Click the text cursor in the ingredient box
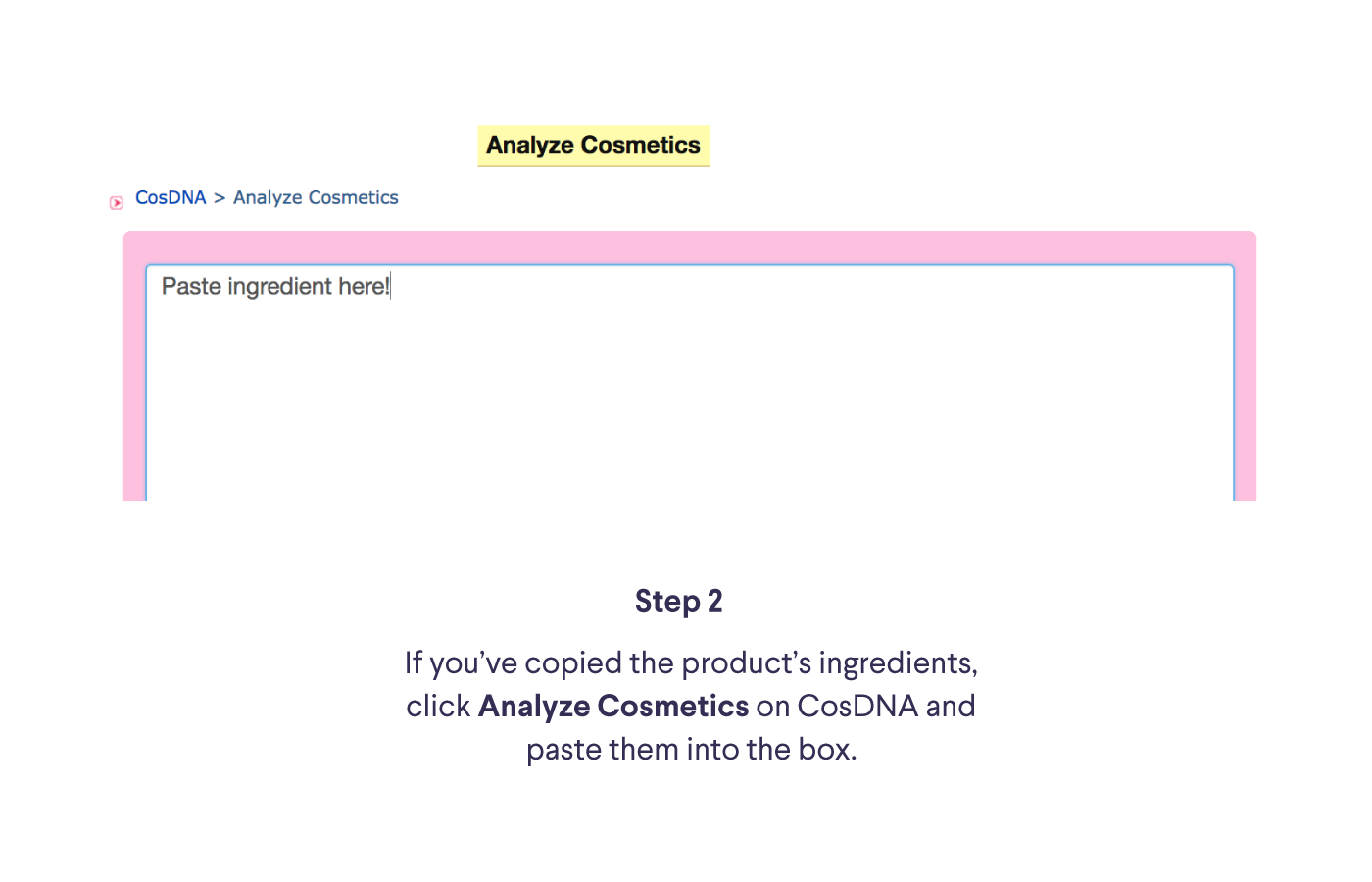 click(389, 286)
